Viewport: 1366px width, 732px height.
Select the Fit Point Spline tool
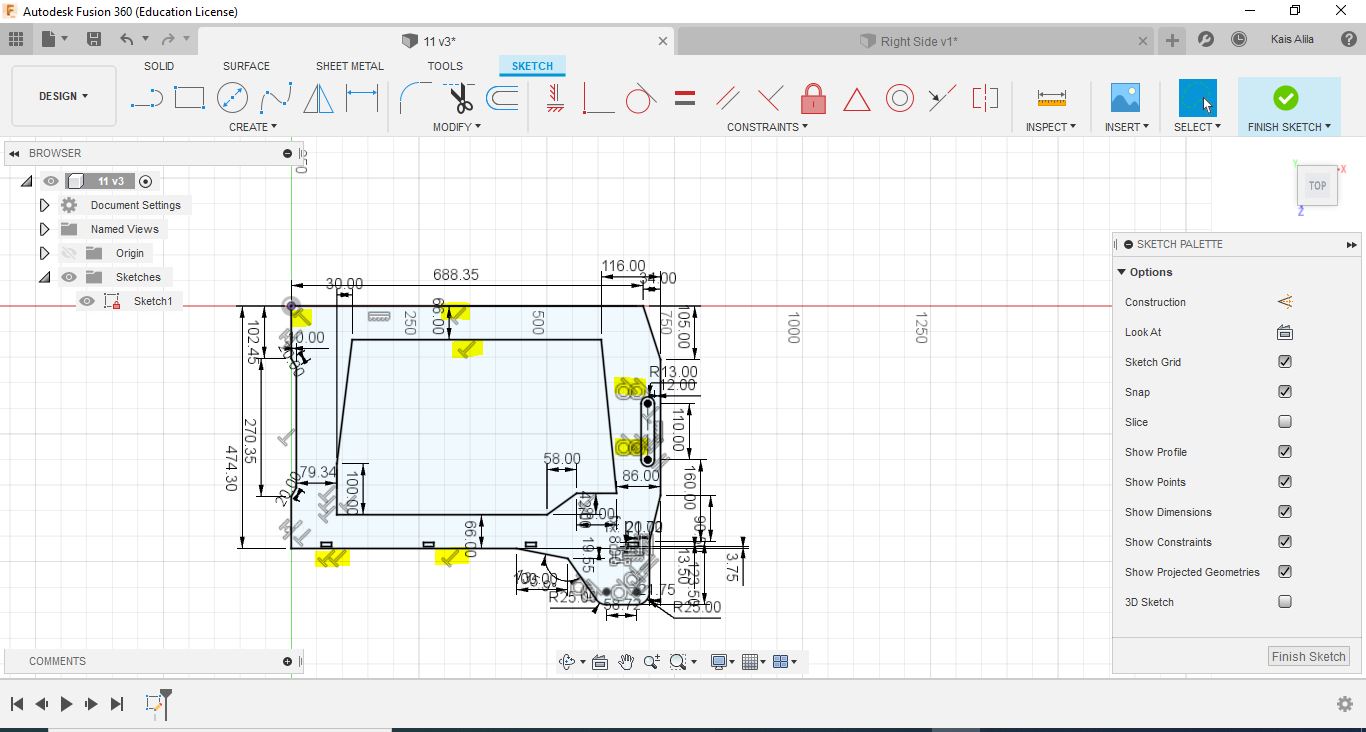point(275,98)
